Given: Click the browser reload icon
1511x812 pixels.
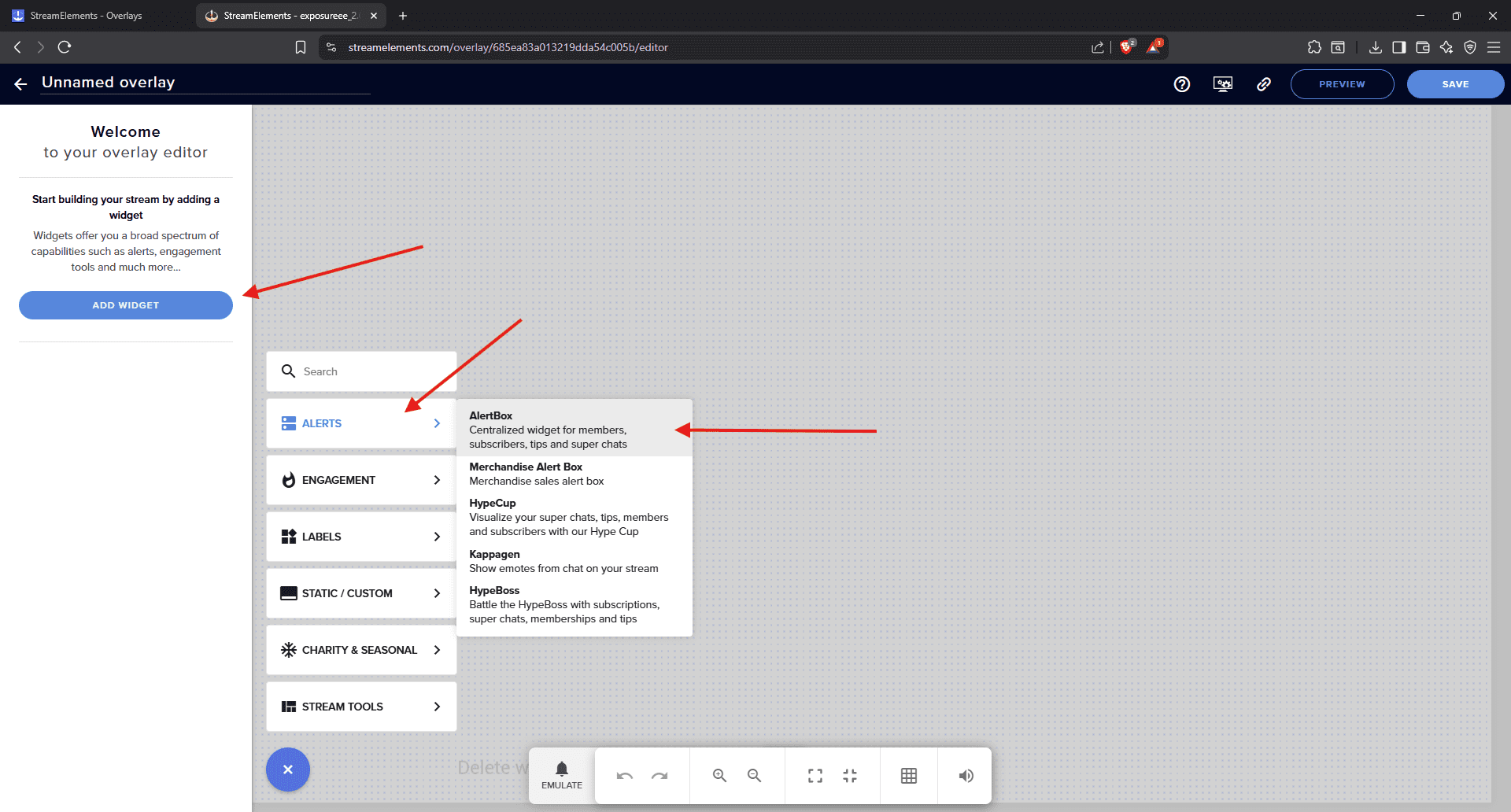Looking at the screenshot, I should 65,47.
